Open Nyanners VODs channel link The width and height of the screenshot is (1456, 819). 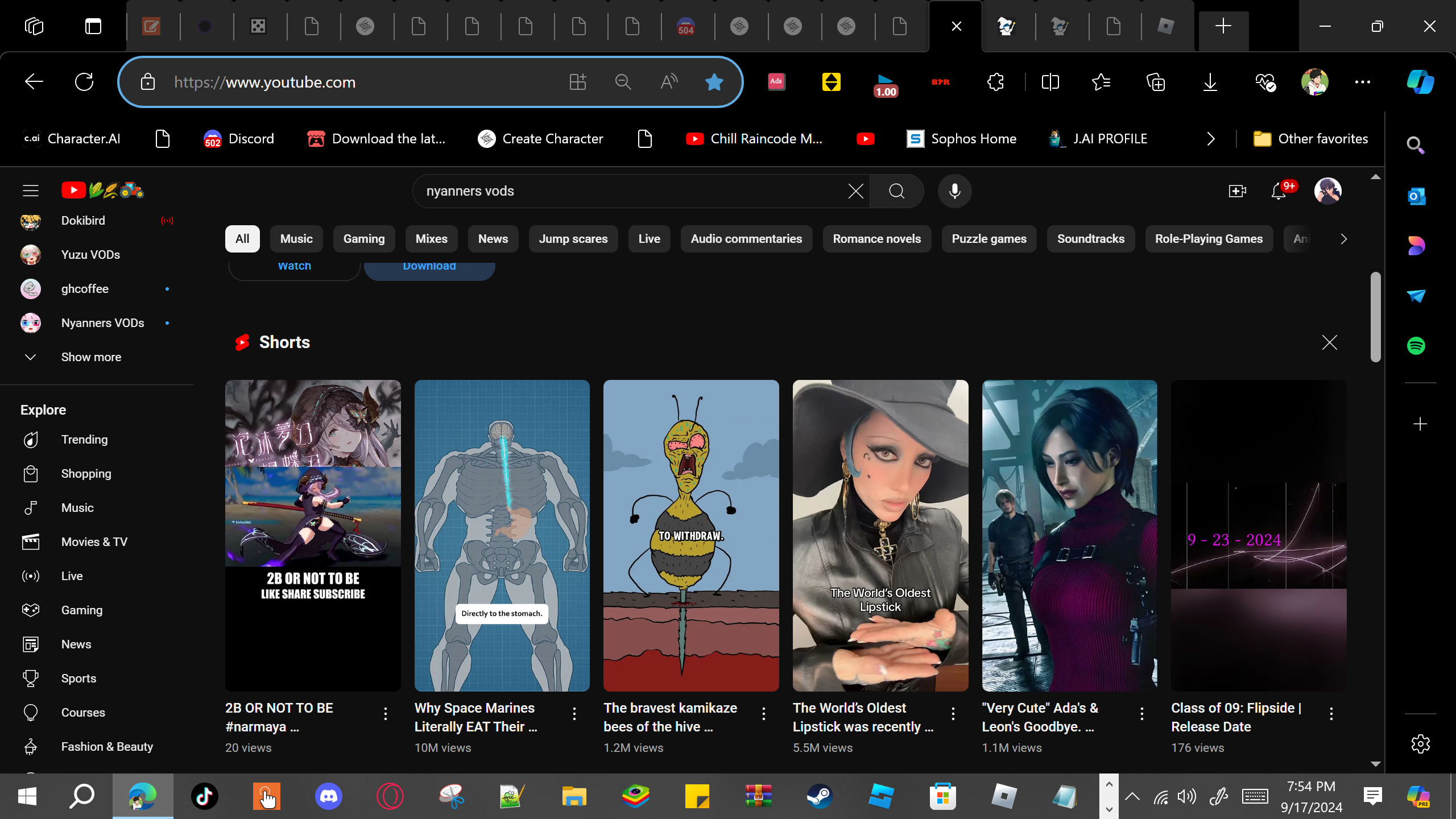click(x=102, y=323)
